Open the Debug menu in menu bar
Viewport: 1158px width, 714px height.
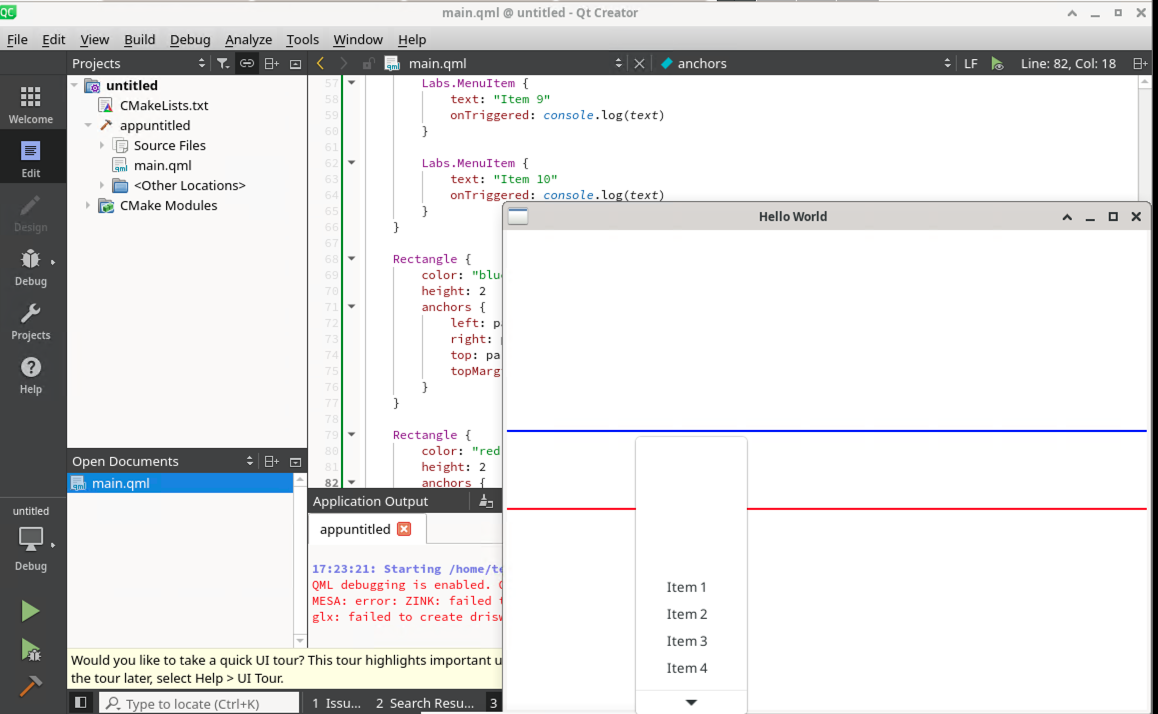(x=190, y=40)
